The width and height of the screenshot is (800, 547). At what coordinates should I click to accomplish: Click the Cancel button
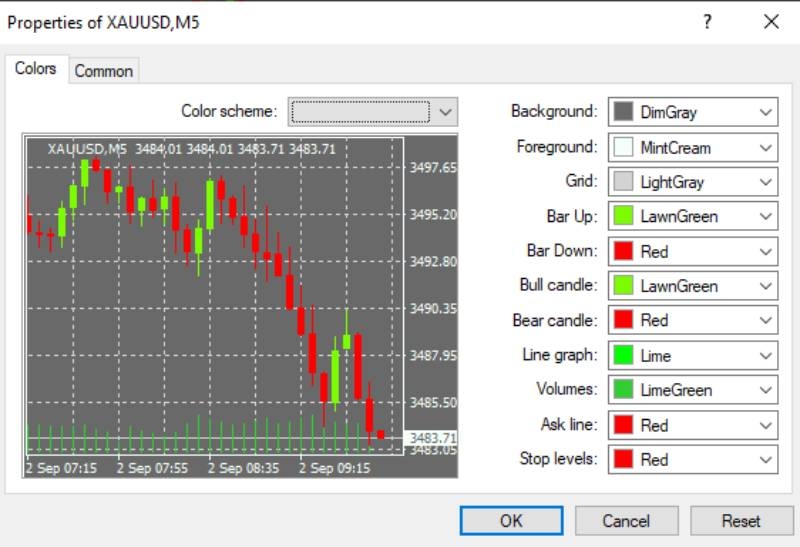coord(627,520)
